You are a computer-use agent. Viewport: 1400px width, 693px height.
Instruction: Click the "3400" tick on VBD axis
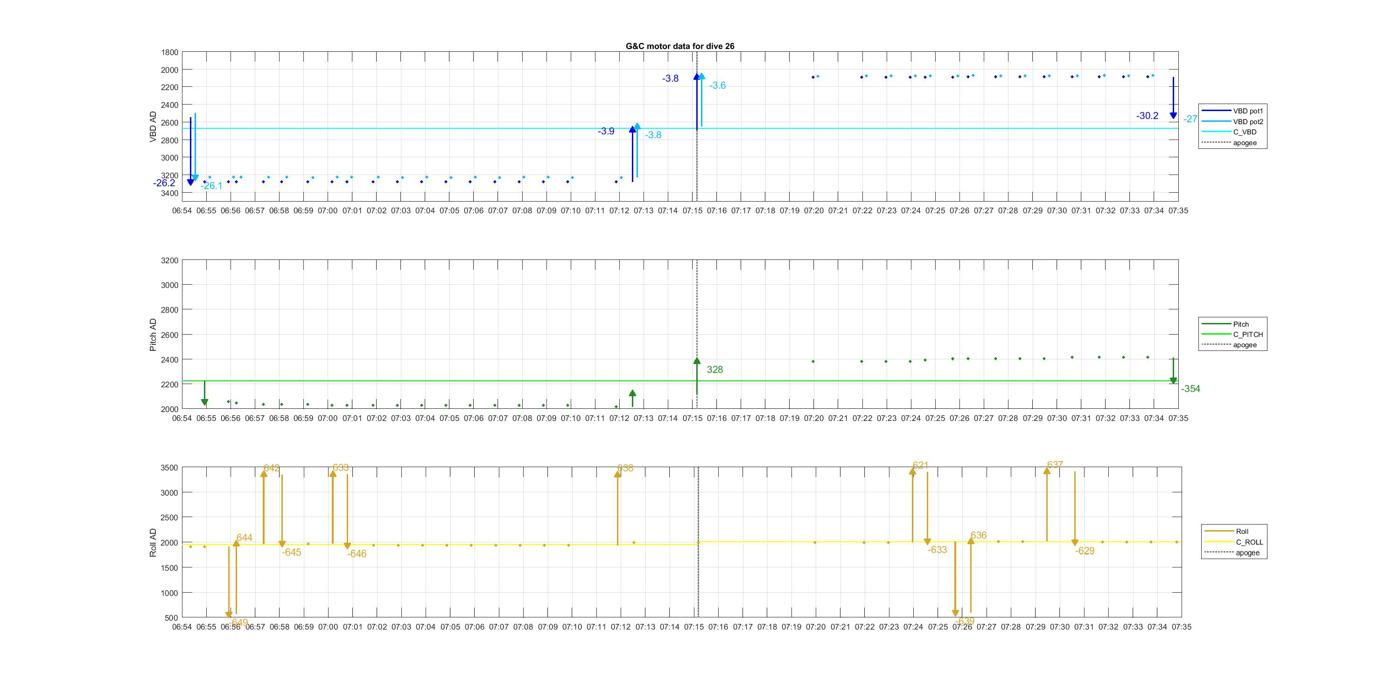coord(170,193)
